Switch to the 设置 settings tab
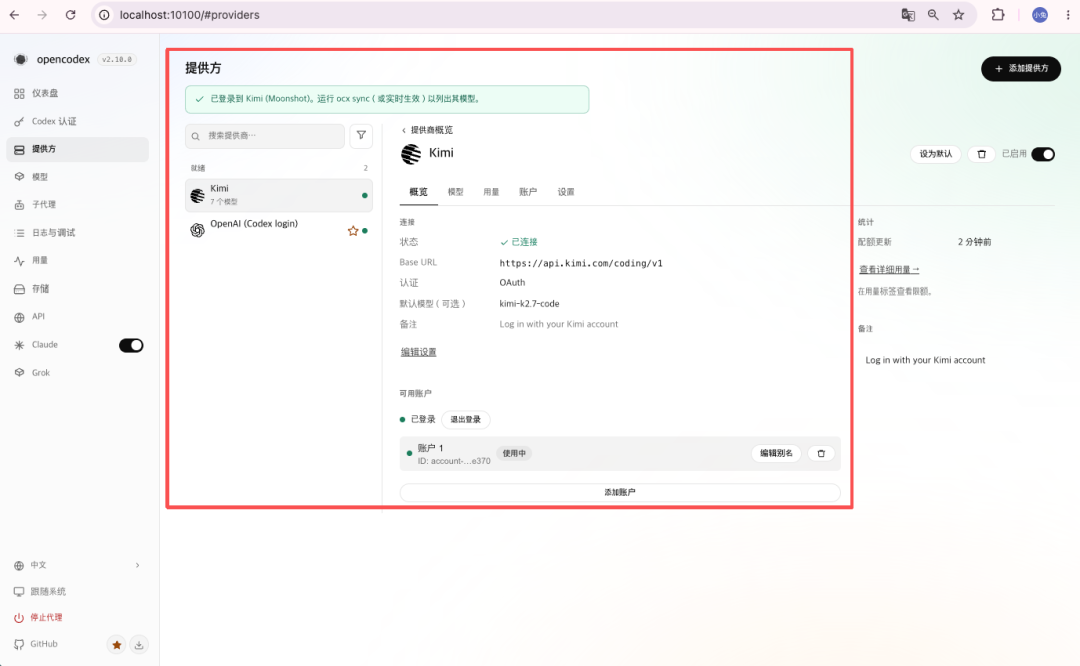Screen dimensions: 1080x666 click(565, 192)
